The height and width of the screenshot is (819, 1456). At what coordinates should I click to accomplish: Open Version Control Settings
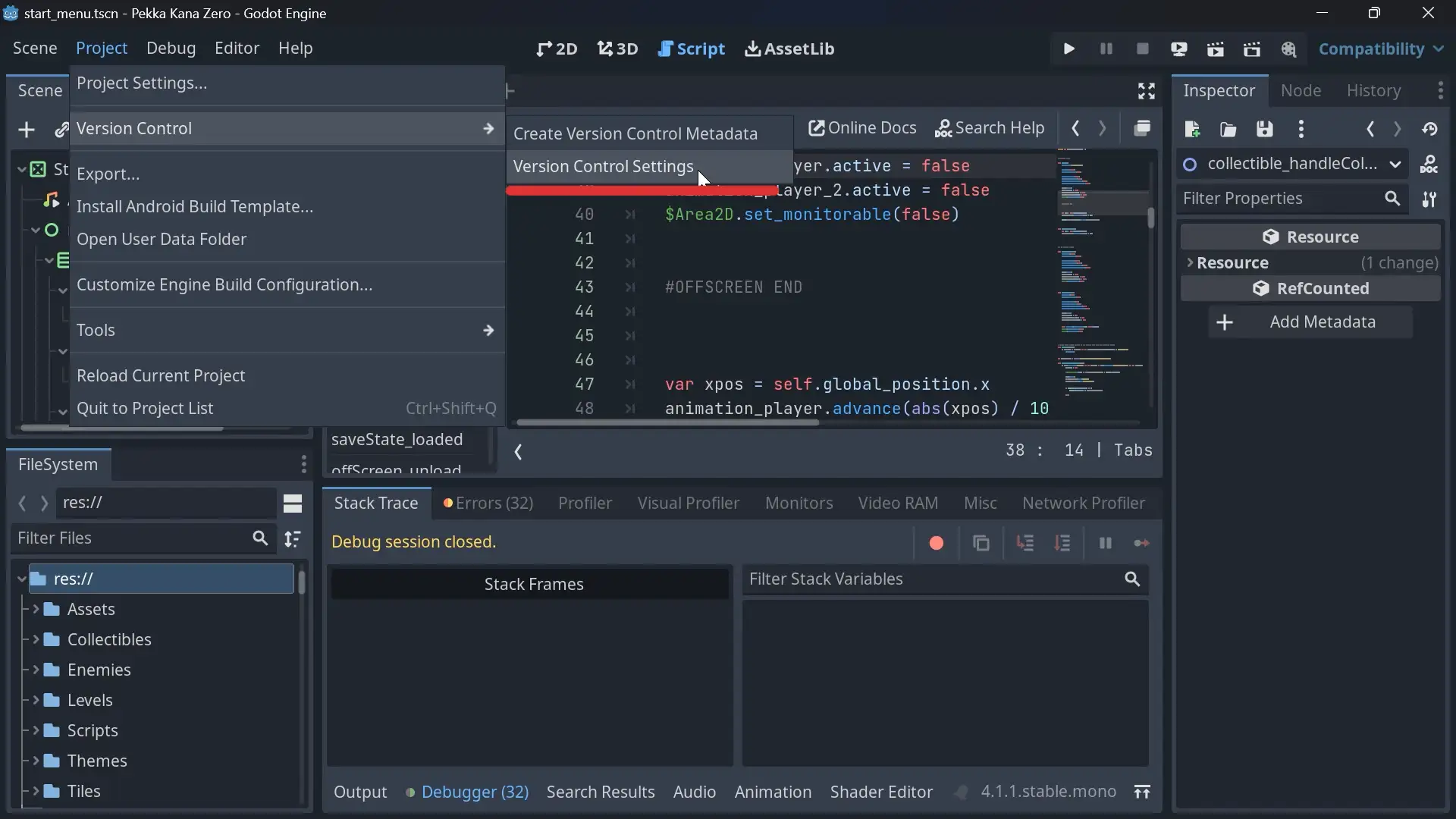click(x=604, y=166)
